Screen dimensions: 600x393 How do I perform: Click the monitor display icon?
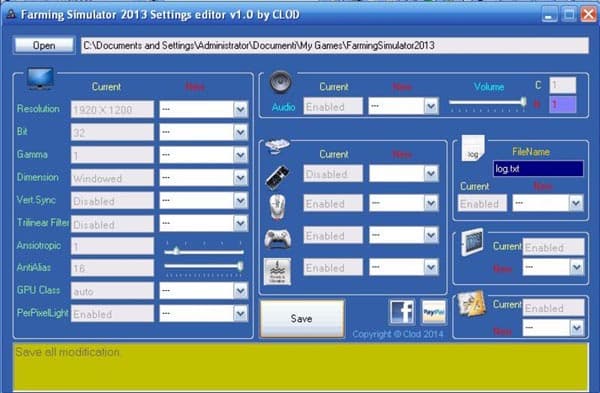40,78
